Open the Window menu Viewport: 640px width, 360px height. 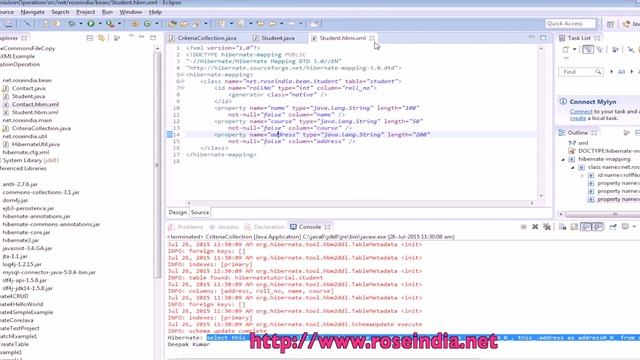tap(131, 12)
